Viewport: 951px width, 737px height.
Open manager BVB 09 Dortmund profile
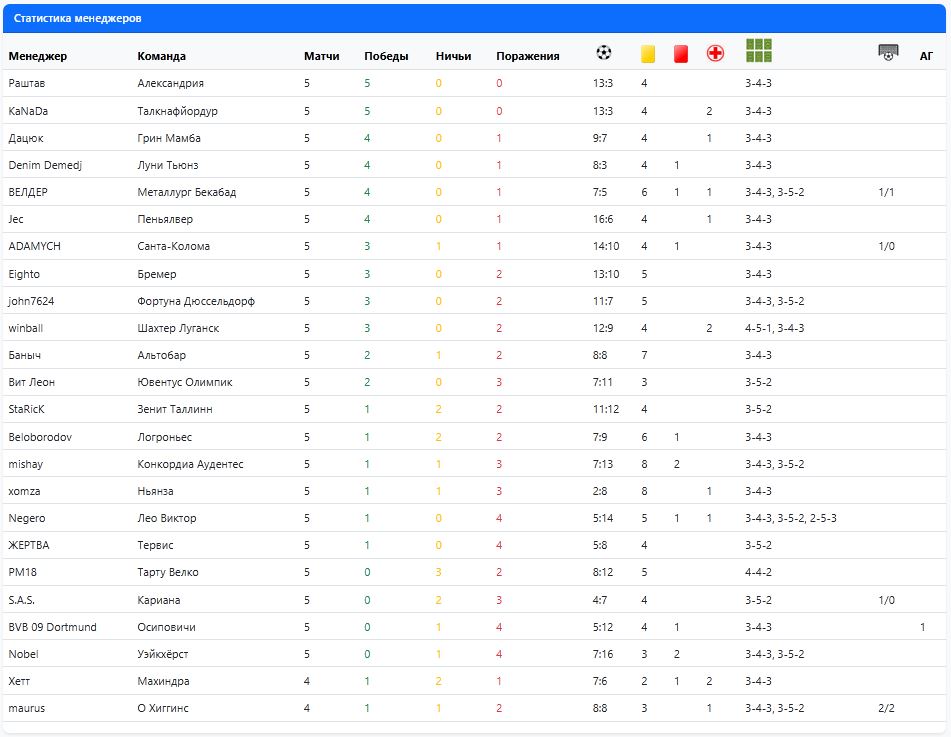(x=52, y=627)
